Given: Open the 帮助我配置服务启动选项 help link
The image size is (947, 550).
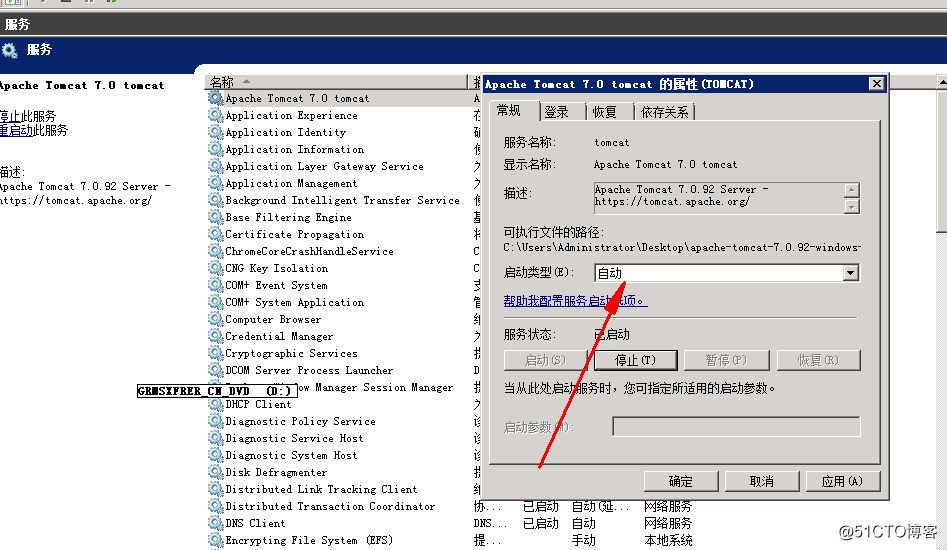Looking at the screenshot, I should tap(575, 300).
